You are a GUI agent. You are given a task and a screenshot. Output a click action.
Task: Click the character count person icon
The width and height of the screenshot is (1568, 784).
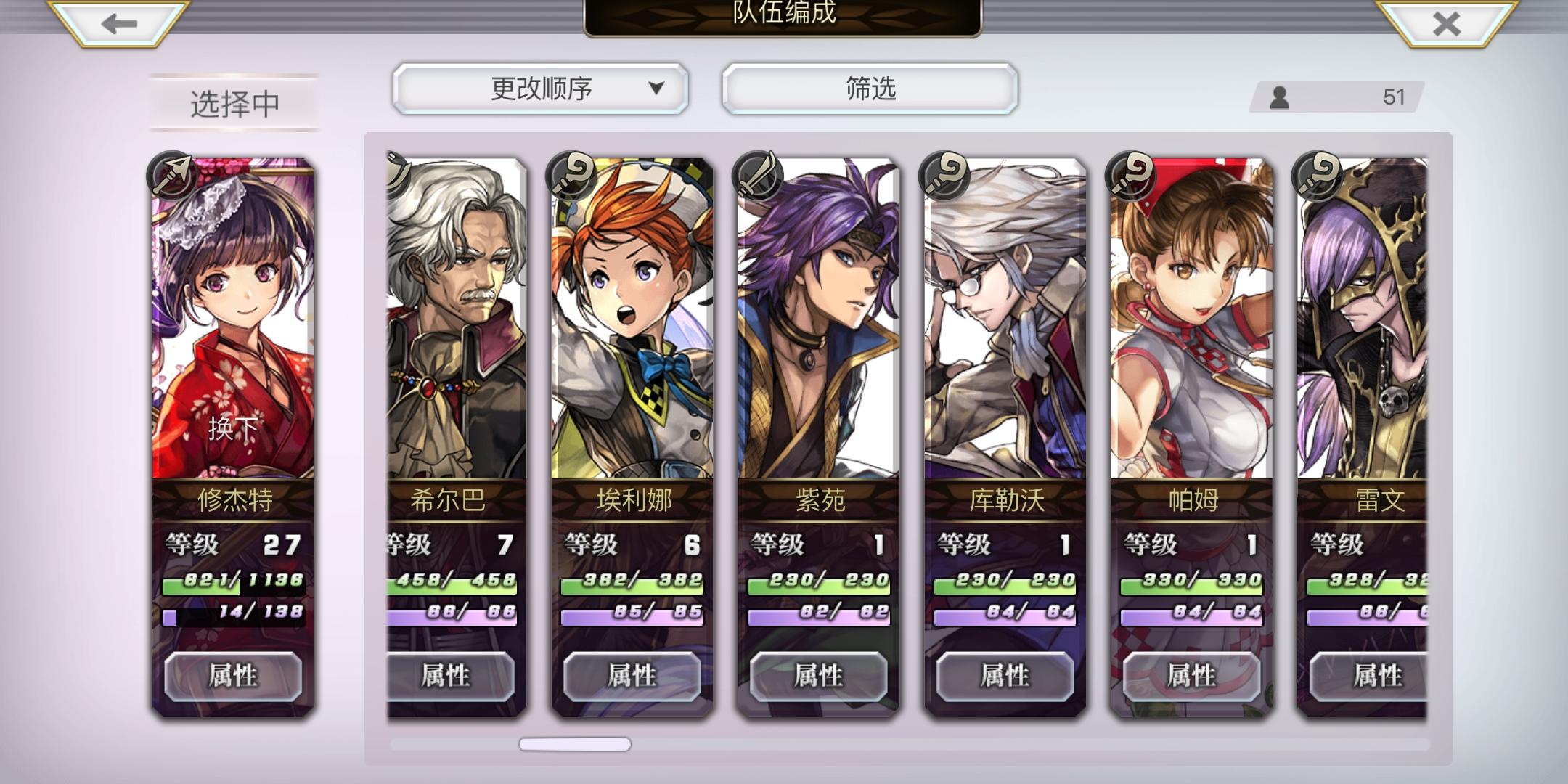coord(1280,97)
